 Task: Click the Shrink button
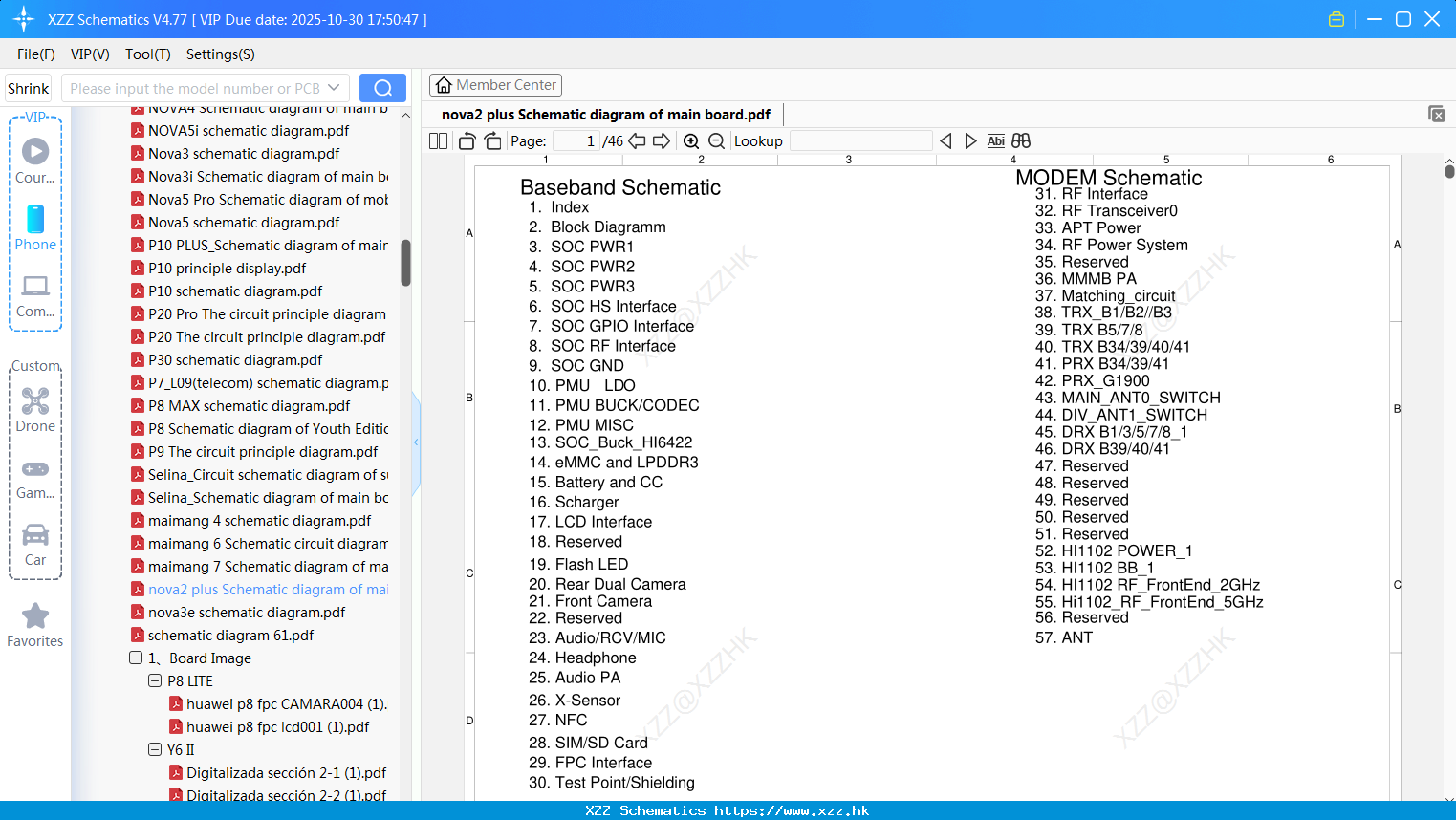click(x=29, y=88)
